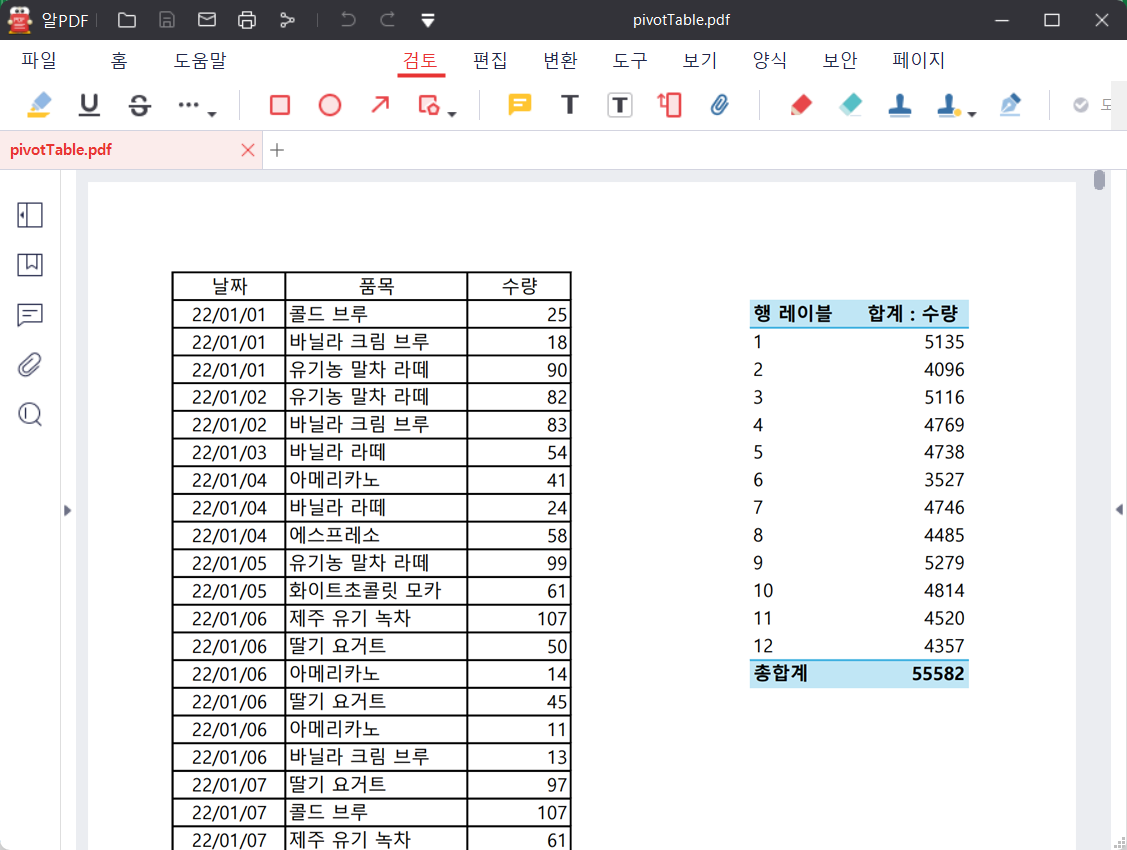Screen dimensions: 1127x850
Task: Attach a file with the paperclip tool
Action: 721,104
